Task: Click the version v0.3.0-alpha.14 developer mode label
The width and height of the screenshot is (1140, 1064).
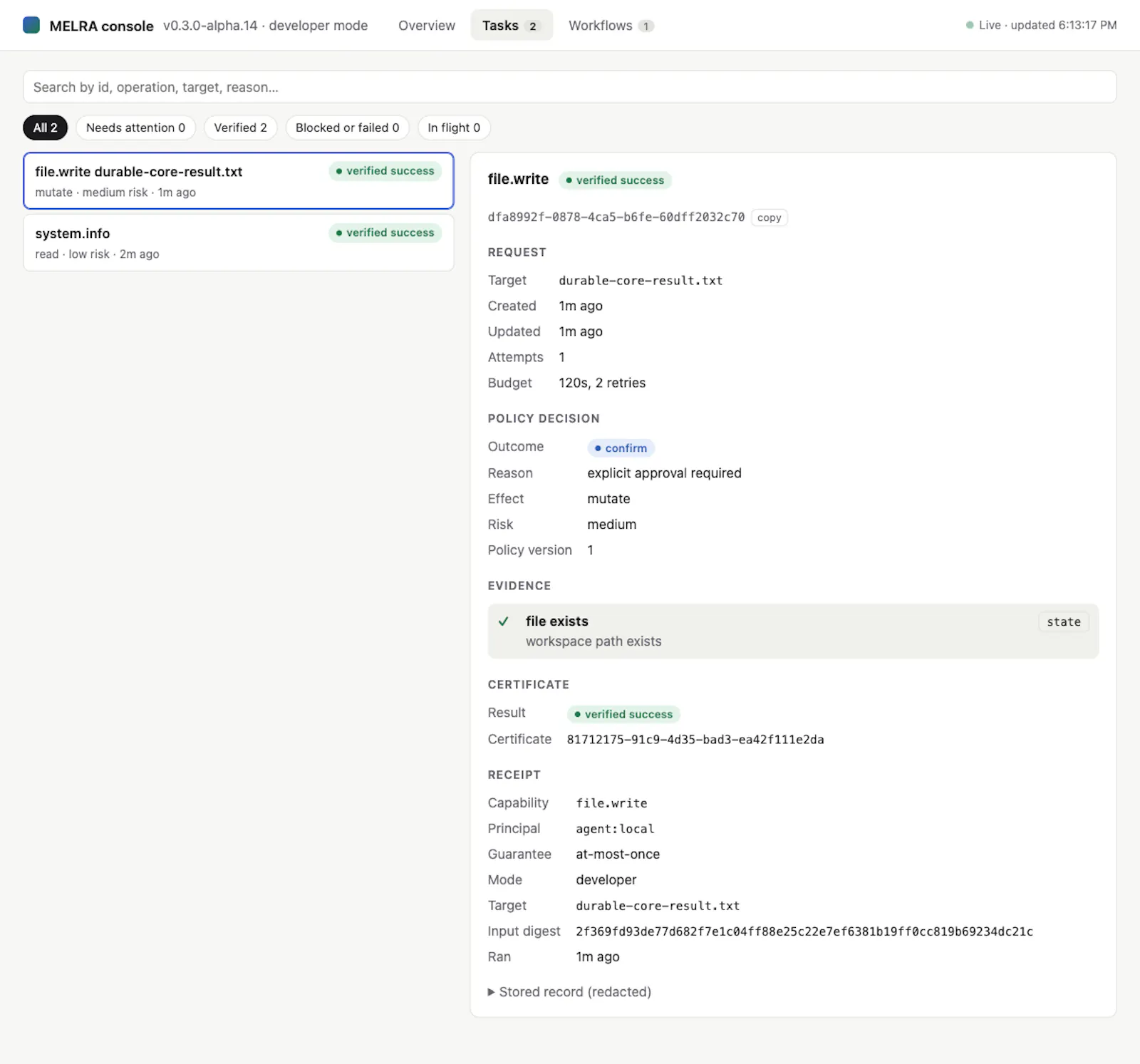Action: tap(265, 26)
